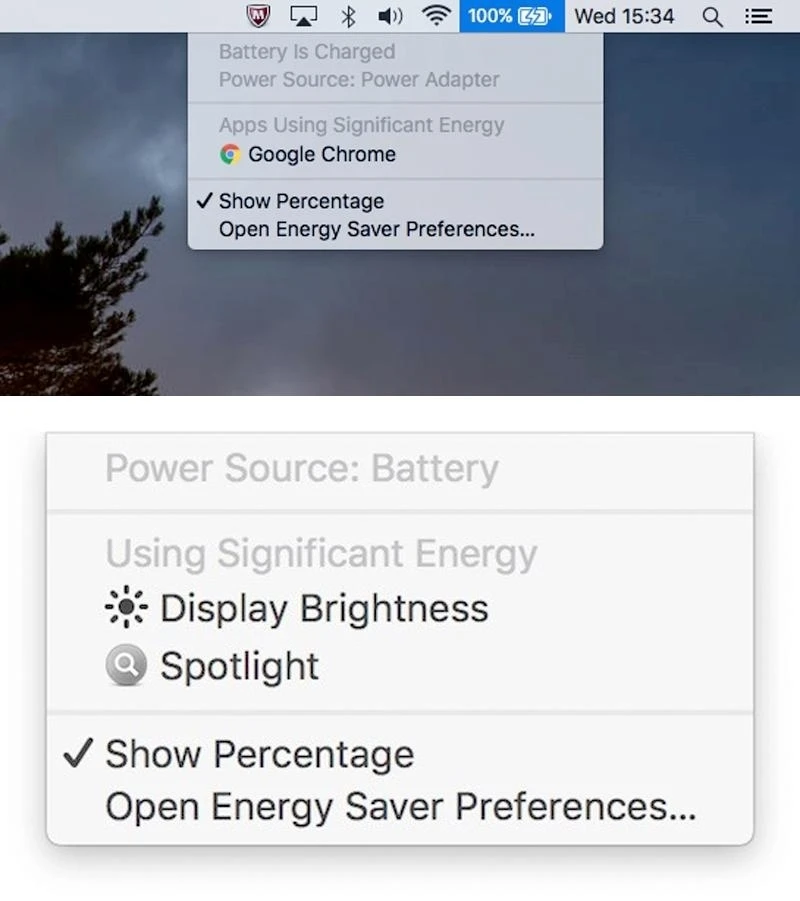
Task: Open Spotlight via menu bar magnifier icon
Action: pyautogui.click(x=712, y=16)
